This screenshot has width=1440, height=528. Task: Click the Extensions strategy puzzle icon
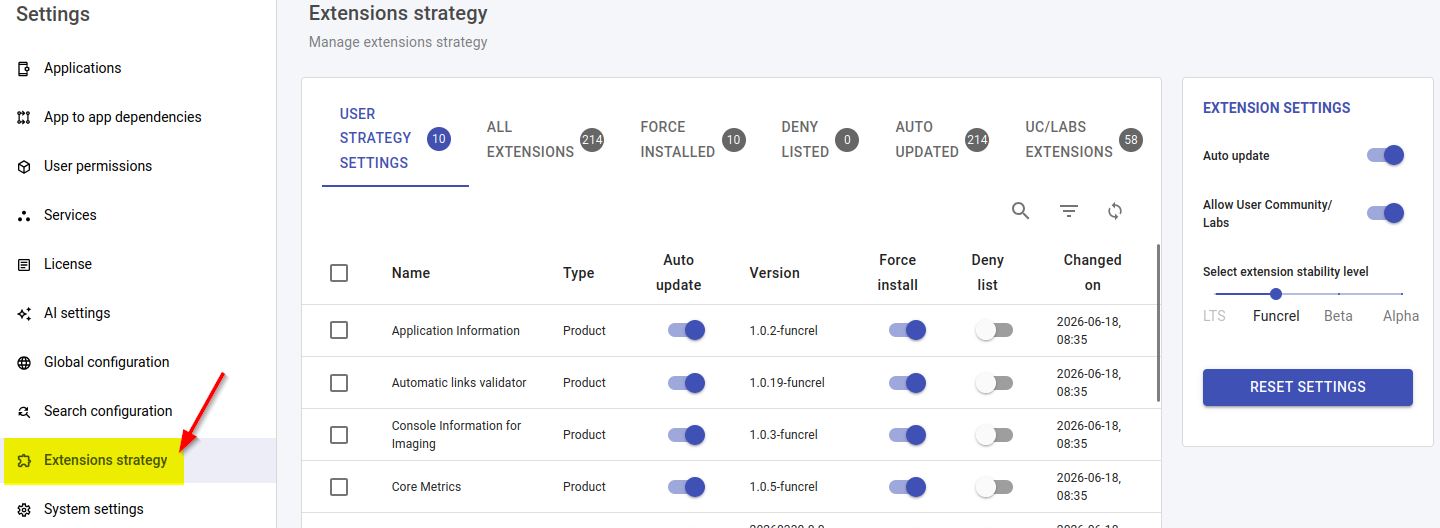pyautogui.click(x=24, y=460)
